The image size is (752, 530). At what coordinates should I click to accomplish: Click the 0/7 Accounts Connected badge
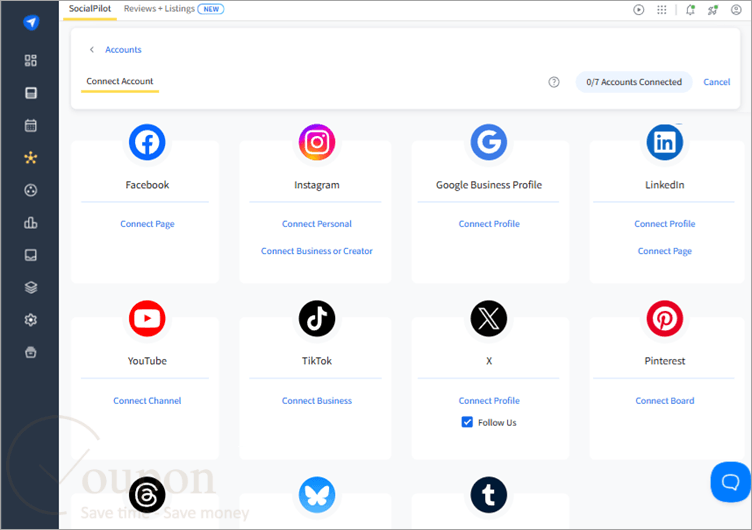click(634, 82)
